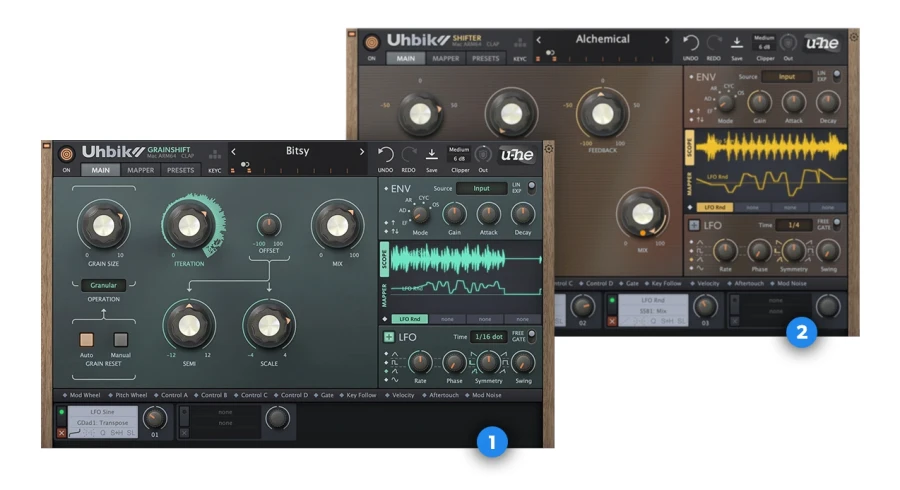The height and width of the screenshot is (490, 900).
Task: Click the Save icon in Shifter plugin
Action: (737, 42)
